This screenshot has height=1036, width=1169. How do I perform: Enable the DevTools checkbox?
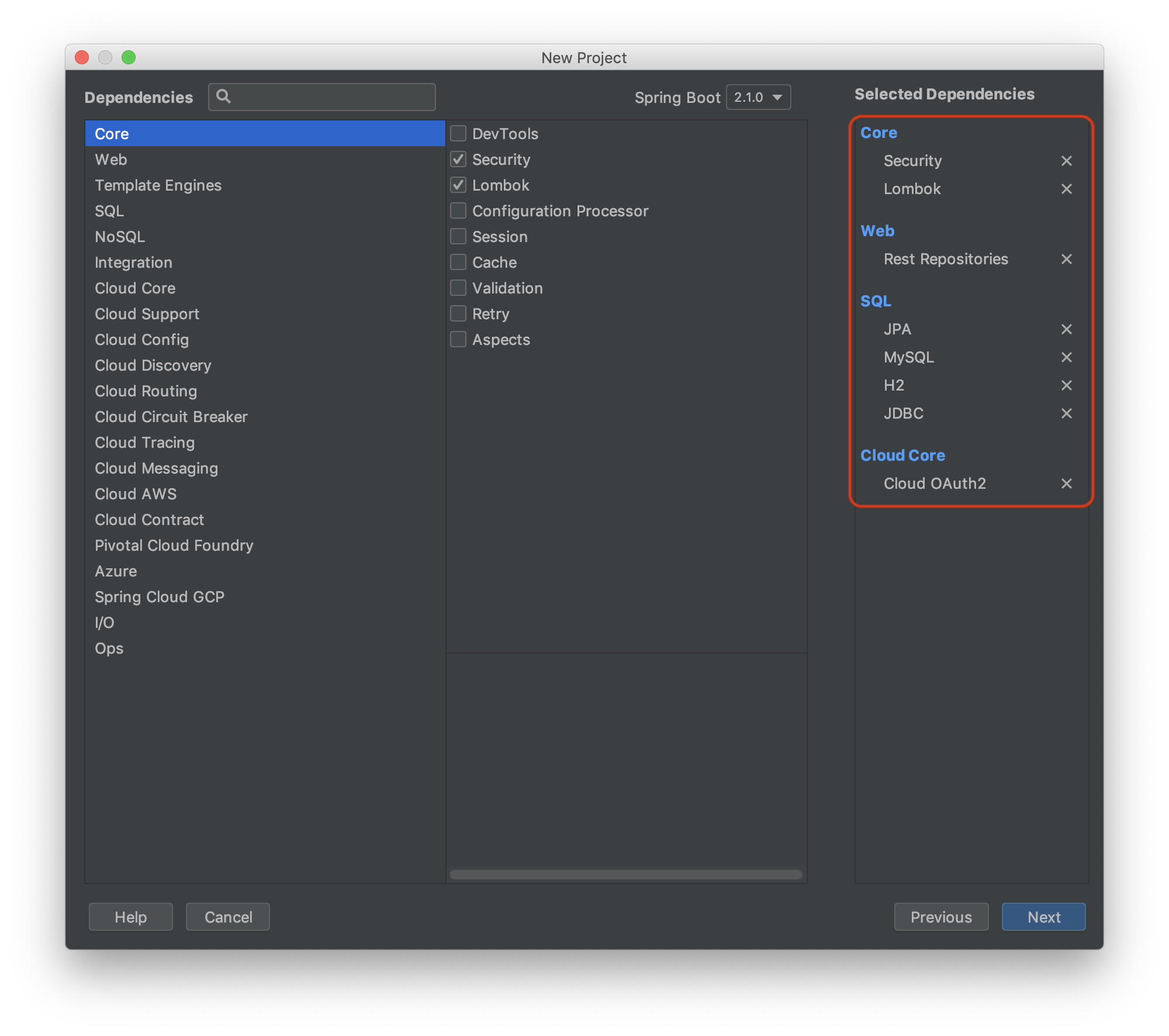458,134
